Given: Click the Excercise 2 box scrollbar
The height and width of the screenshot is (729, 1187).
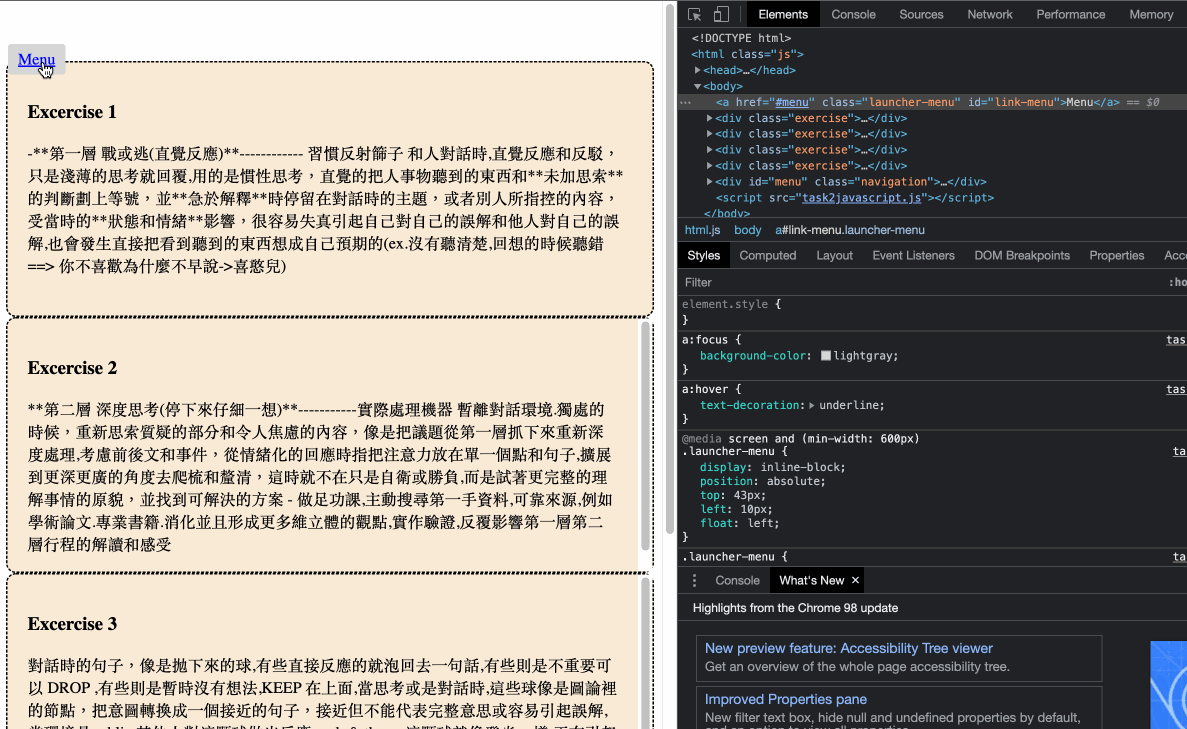Looking at the screenshot, I should (x=646, y=436).
